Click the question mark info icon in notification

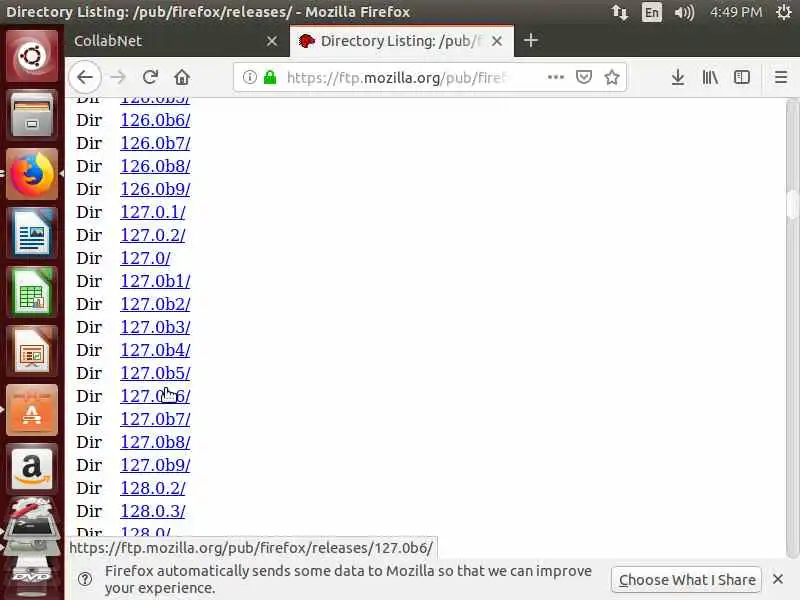(x=85, y=579)
